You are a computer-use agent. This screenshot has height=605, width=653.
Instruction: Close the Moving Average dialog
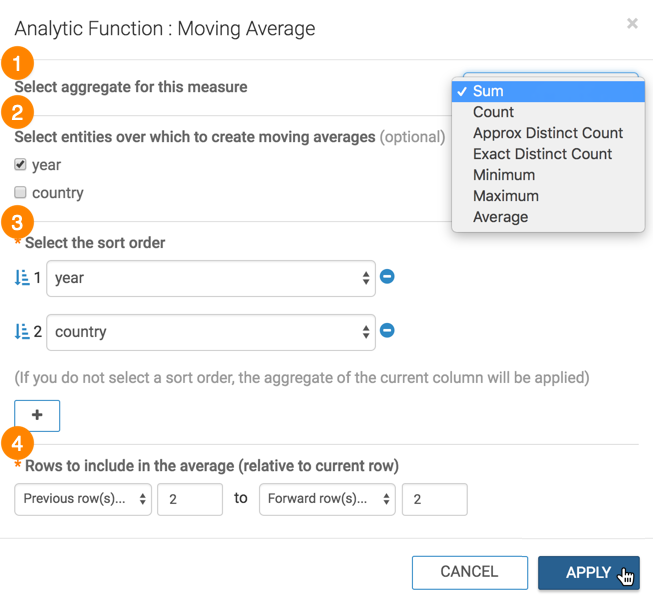coord(632,23)
